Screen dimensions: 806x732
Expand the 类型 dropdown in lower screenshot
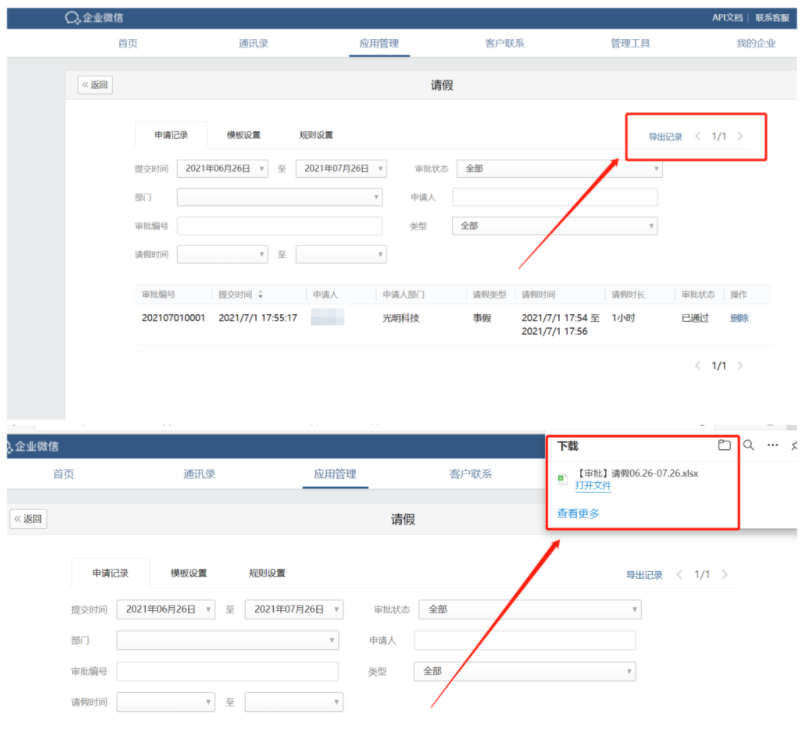525,671
